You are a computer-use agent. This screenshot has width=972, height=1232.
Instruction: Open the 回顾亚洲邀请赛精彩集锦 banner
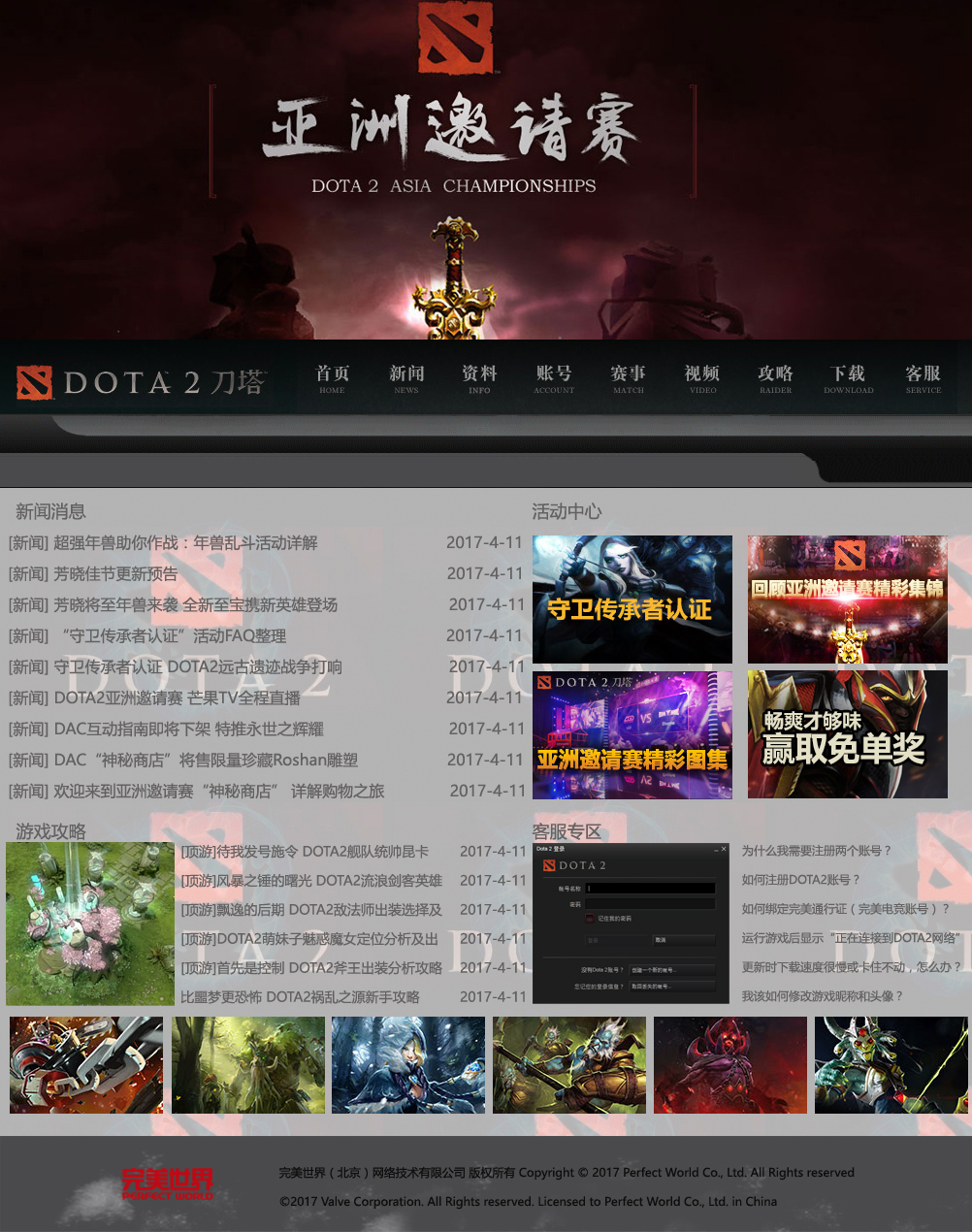pyautogui.click(x=847, y=600)
